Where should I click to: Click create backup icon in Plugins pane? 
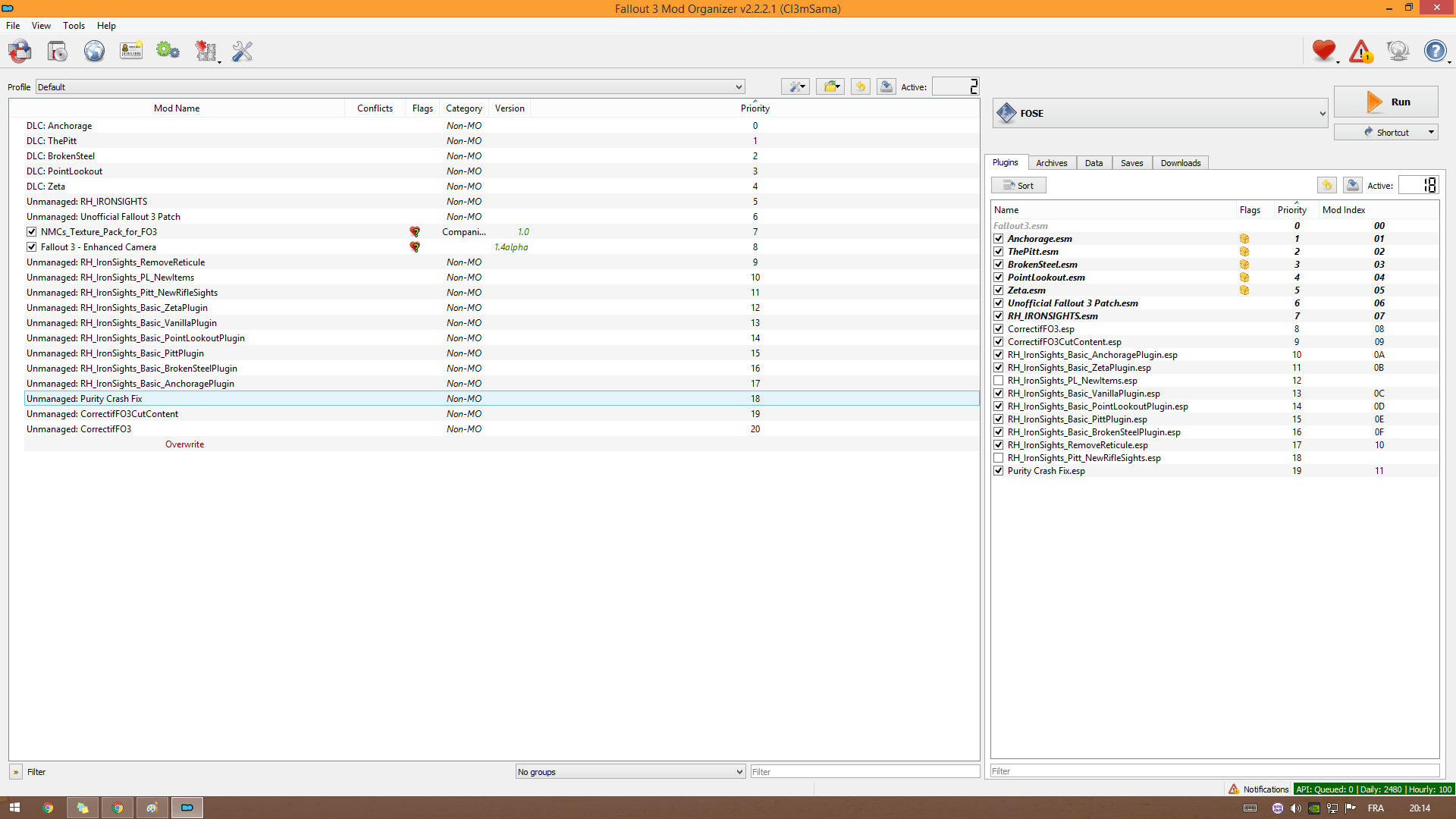[1352, 185]
